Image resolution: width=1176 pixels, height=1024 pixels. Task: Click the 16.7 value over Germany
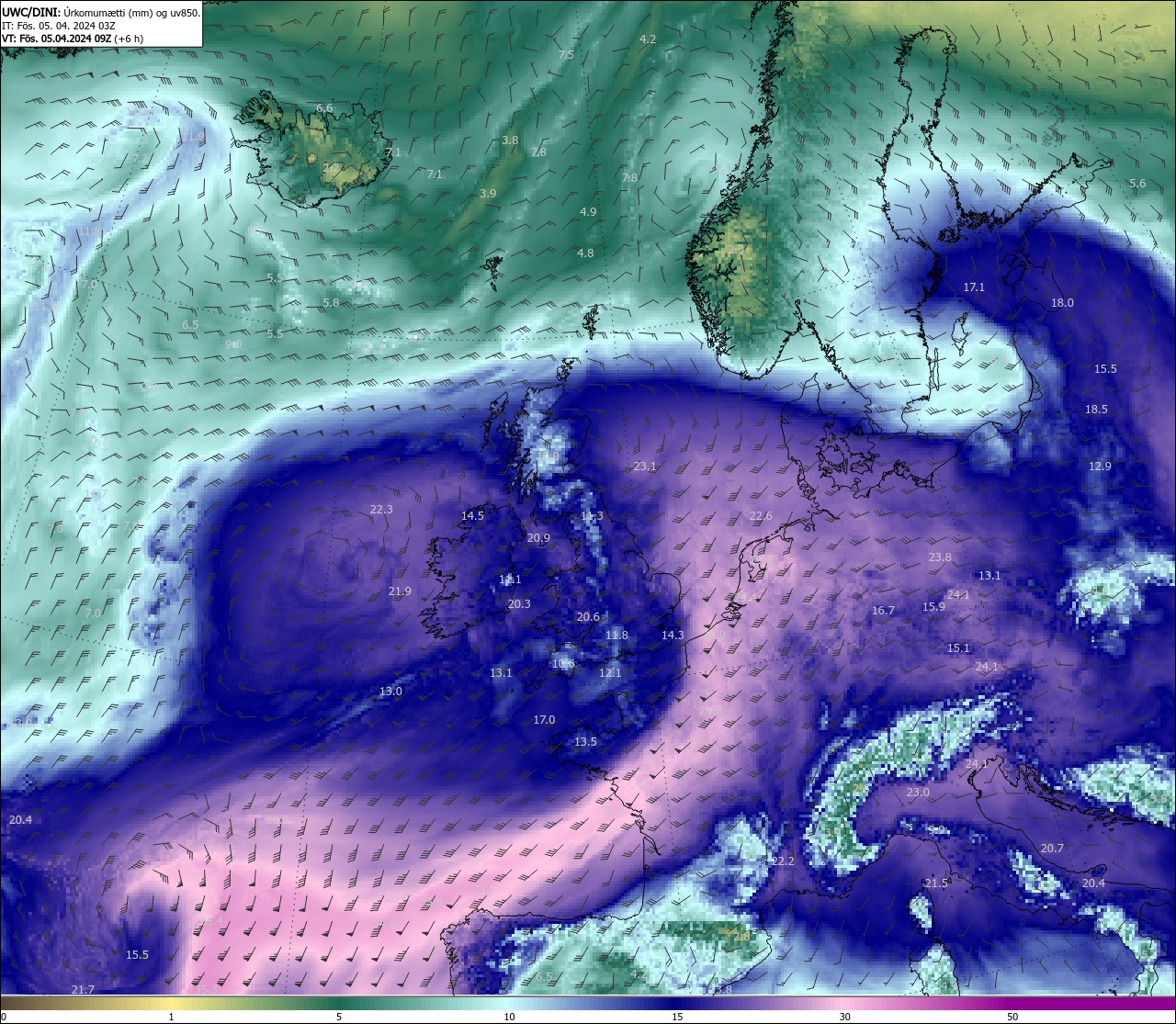click(883, 611)
